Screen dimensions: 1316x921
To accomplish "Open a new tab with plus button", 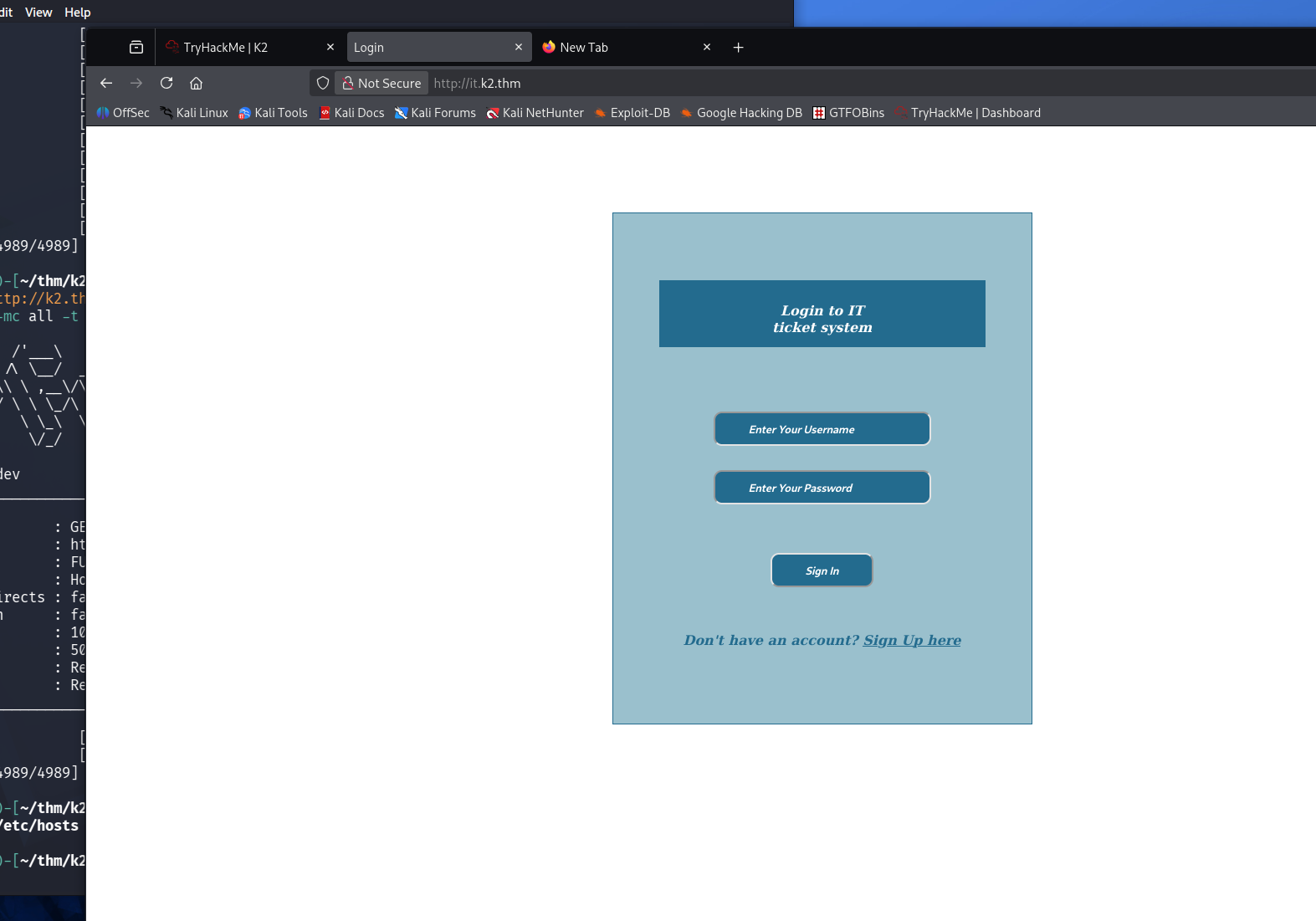I will [738, 48].
